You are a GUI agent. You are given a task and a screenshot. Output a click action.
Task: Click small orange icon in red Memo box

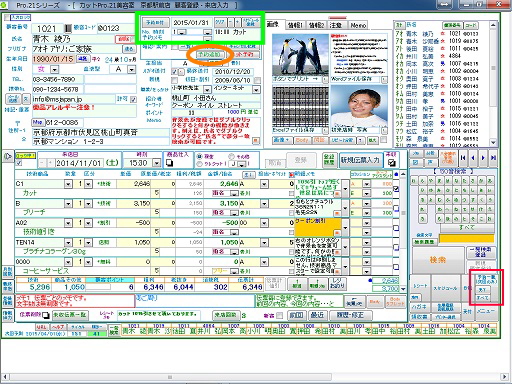(x=255, y=141)
